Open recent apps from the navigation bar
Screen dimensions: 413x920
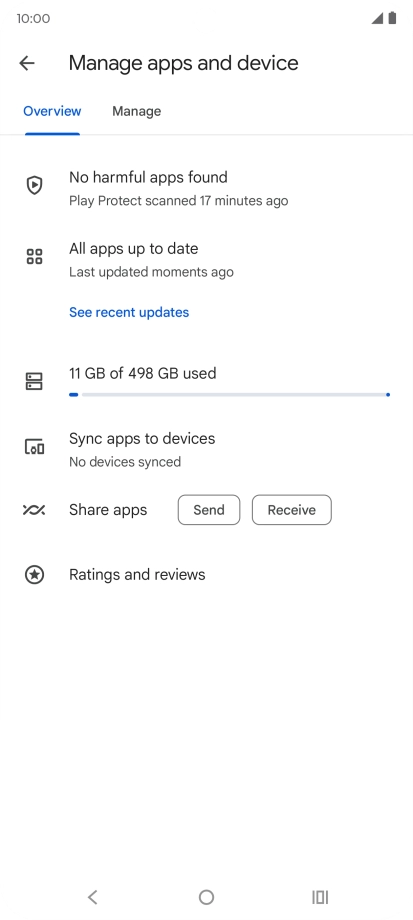coord(320,897)
